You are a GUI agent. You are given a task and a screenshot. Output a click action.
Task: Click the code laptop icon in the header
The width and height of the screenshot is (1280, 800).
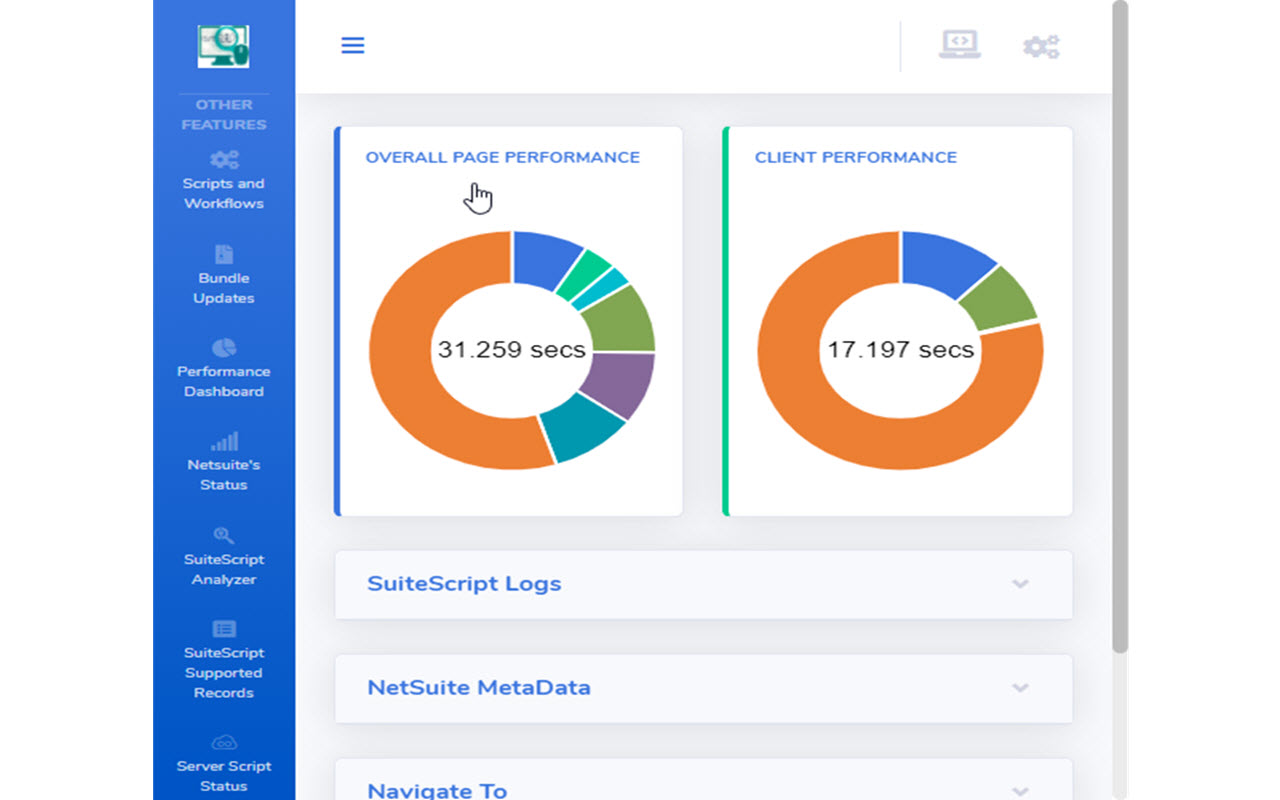(959, 45)
